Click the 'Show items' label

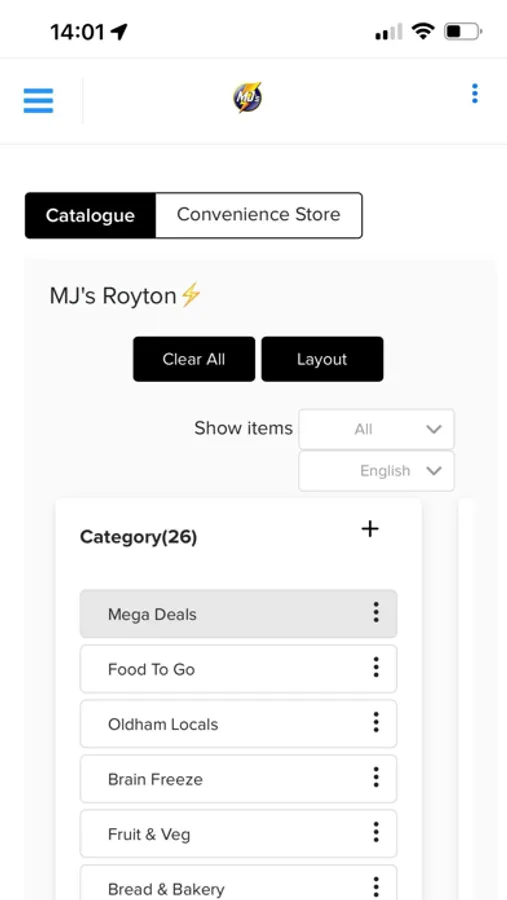(x=243, y=428)
